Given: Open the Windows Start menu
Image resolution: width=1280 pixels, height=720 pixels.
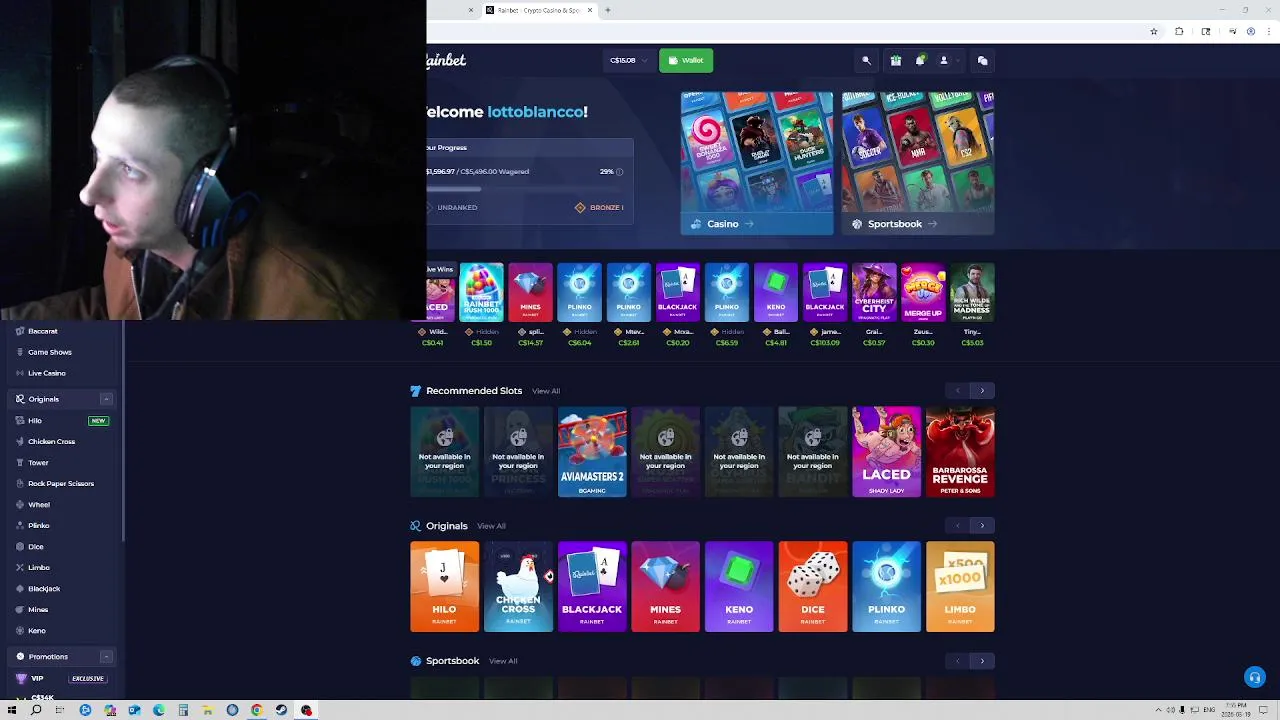Looking at the screenshot, I should [x=11, y=710].
